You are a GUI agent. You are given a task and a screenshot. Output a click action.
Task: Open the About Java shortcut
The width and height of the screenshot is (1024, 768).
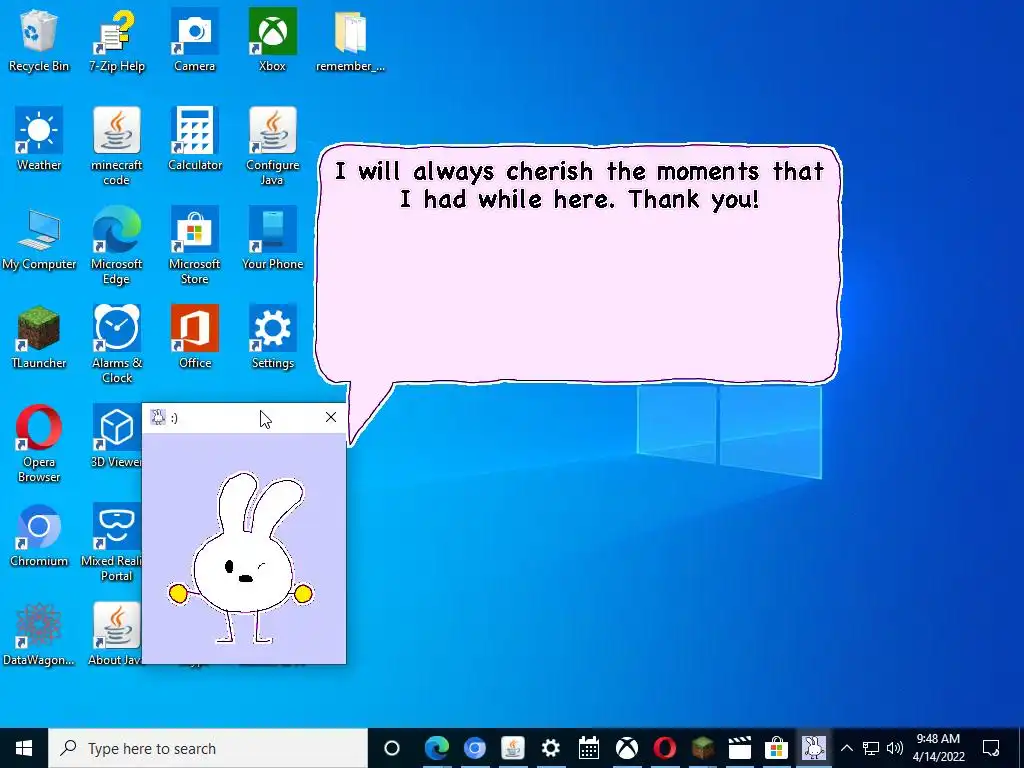(x=115, y=634)
